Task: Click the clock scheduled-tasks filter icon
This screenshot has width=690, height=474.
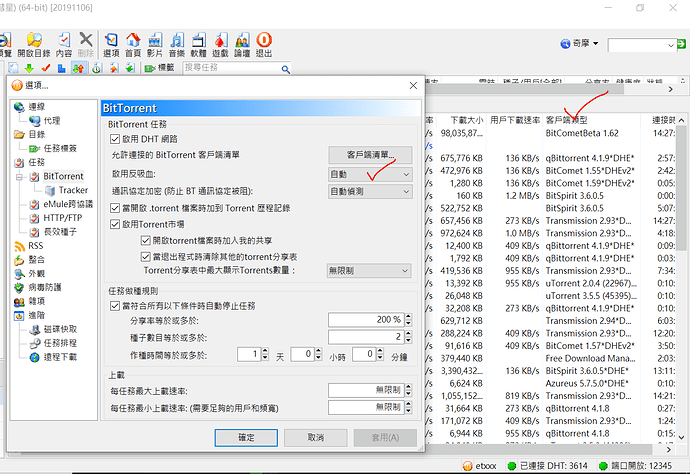Action: tap(97, 68)
